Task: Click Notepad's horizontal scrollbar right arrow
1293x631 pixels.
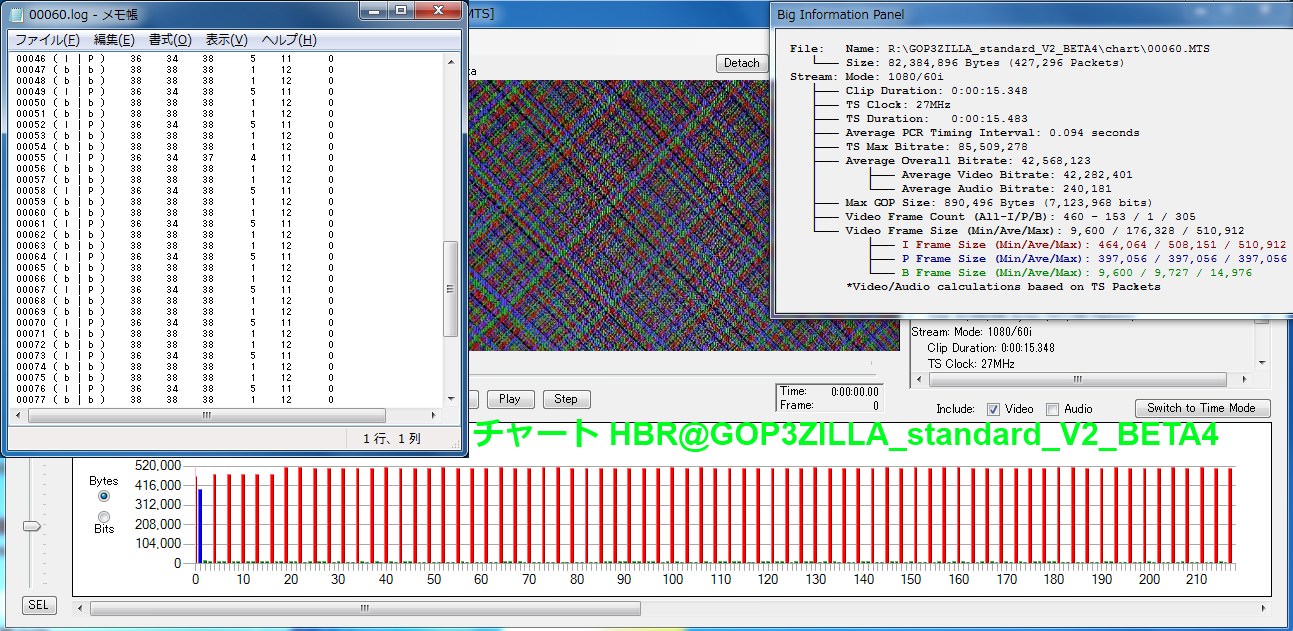Action: click(x=436, y=415)
